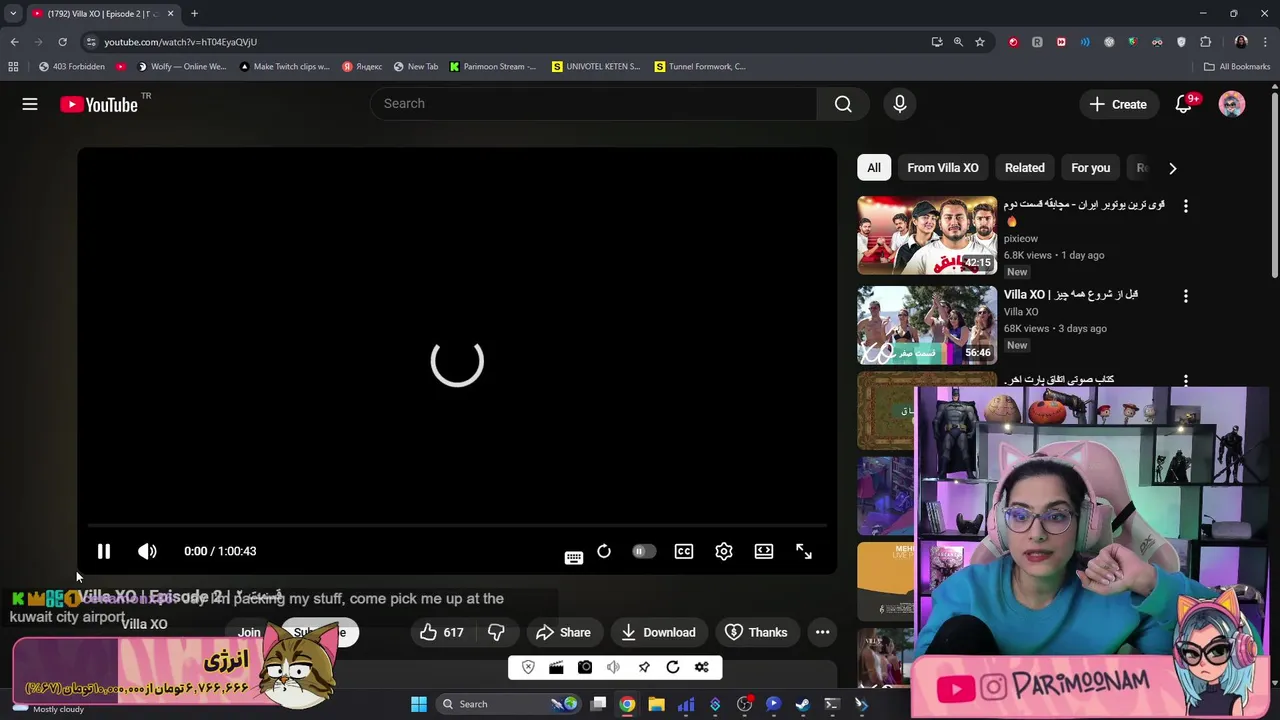The width and height of the screenshot is (1280, 720).
Task: Open a new browser tab
Action: click(194, 14)
